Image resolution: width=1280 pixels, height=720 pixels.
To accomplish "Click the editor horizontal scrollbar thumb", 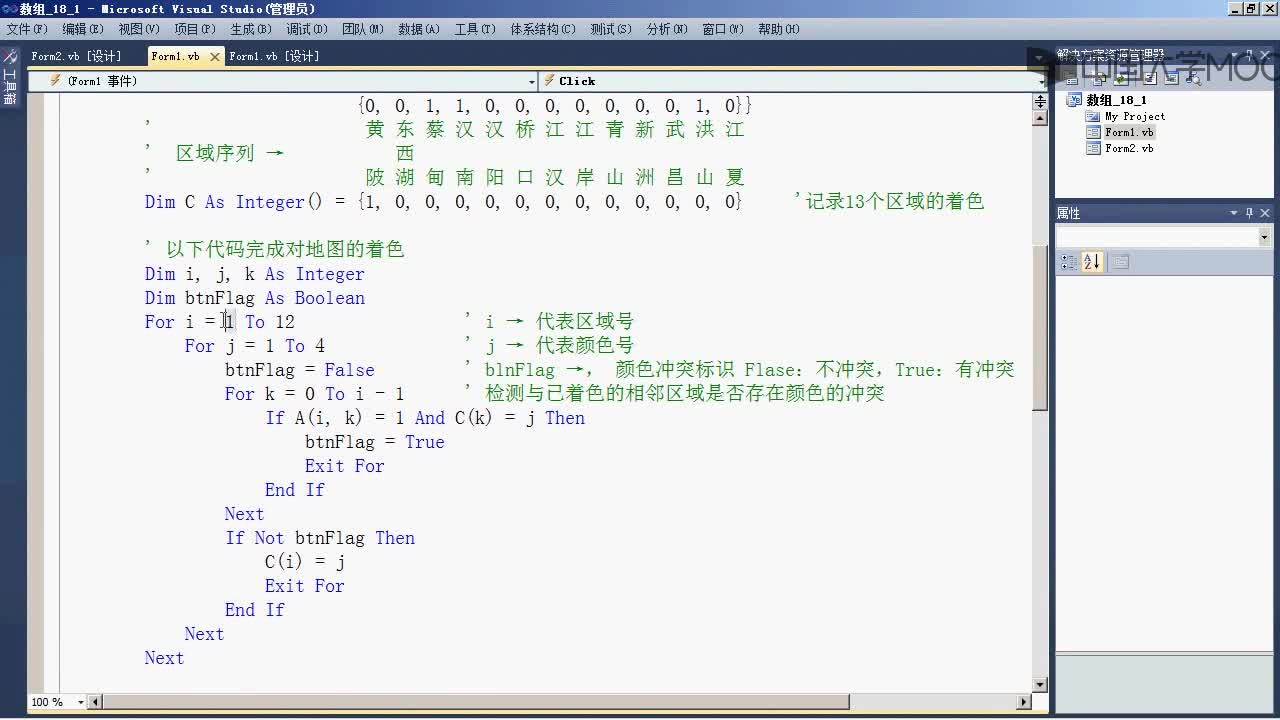I will coord(477,702).
